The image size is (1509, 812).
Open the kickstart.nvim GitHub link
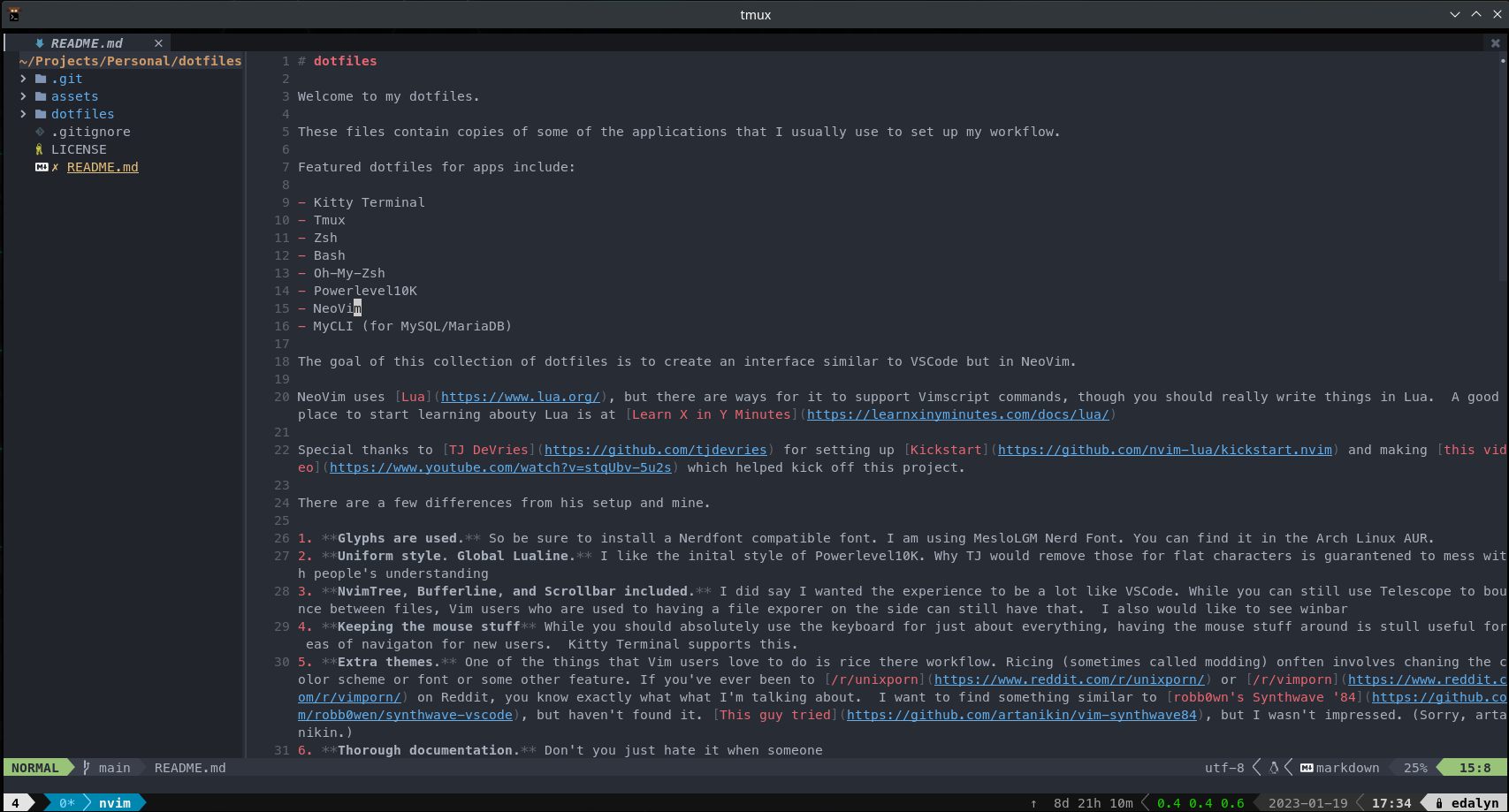(x=1165, y=450)
